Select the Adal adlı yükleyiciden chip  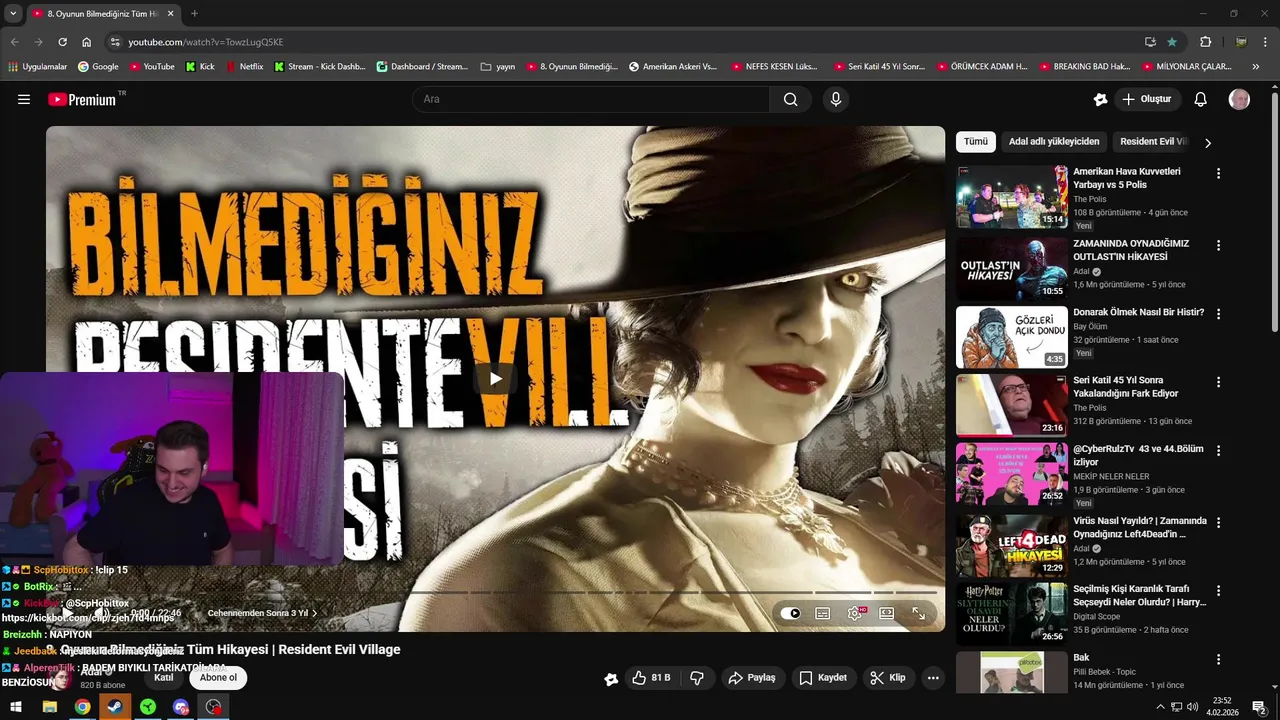click(x=1054, y=142)
